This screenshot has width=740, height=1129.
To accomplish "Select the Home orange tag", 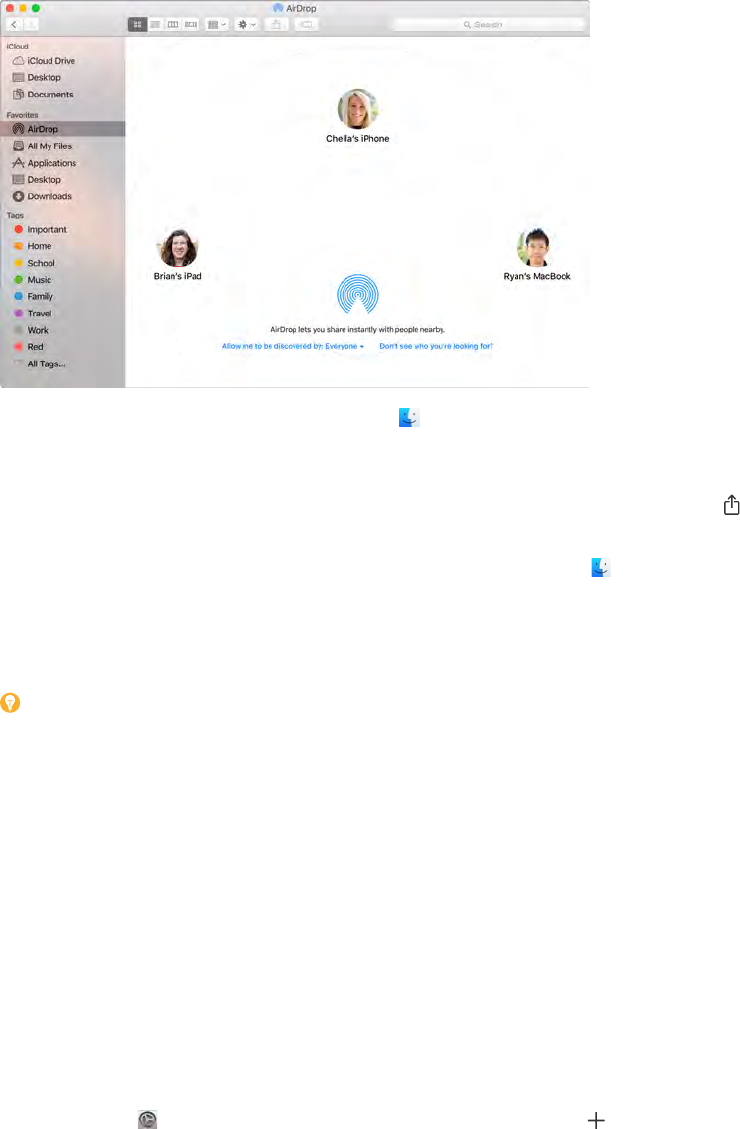I will 33,246.
